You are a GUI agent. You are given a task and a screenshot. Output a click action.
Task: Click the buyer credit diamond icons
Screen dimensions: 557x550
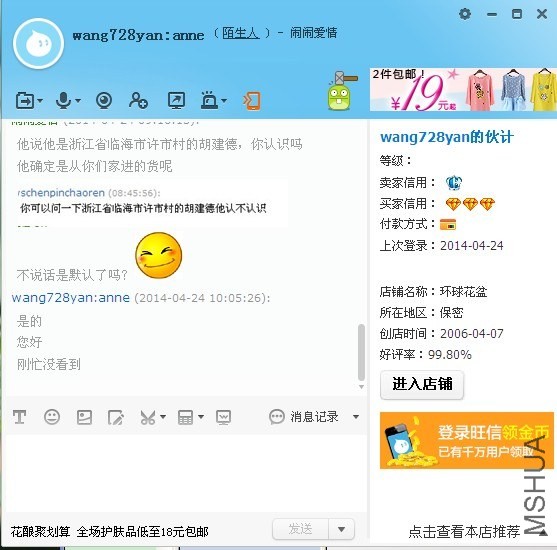pyautogui.click(x=470, y=204)
